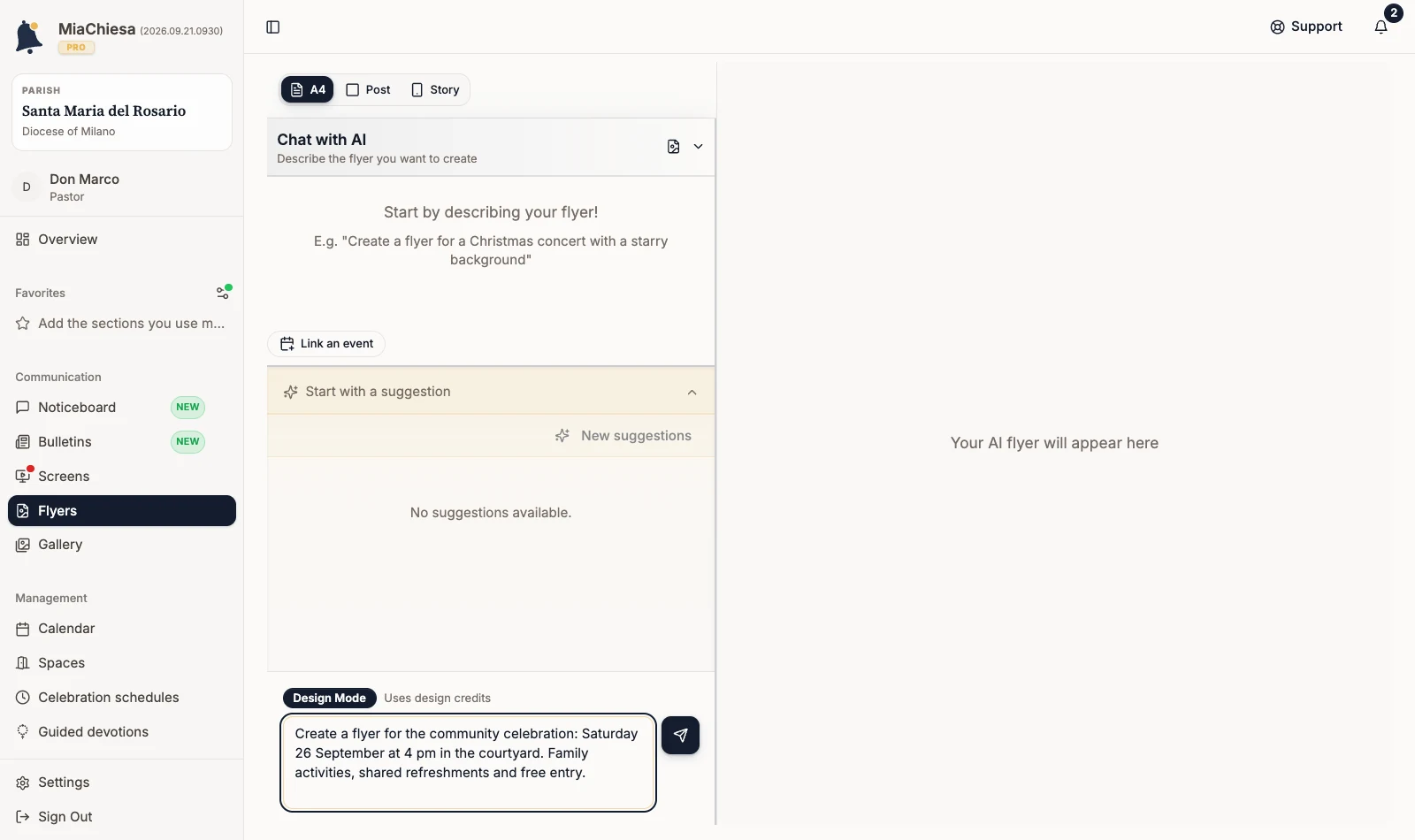
Task: Send the flyer prompt with paper-plane icon
Action: (x=680, y=735)
